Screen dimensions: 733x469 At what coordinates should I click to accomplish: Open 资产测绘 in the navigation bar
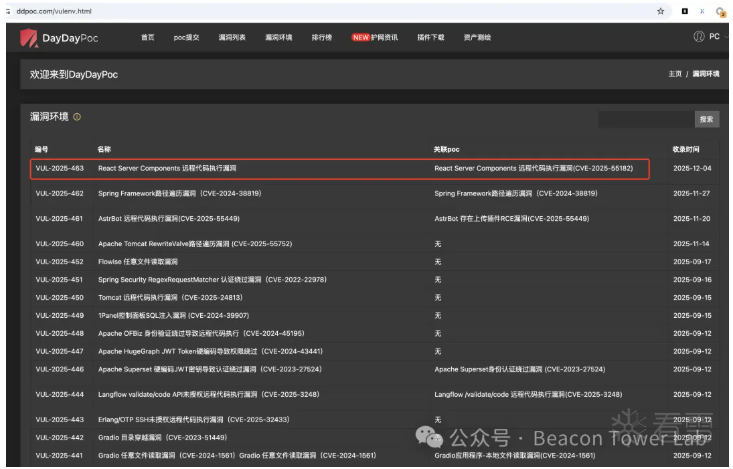477,37
